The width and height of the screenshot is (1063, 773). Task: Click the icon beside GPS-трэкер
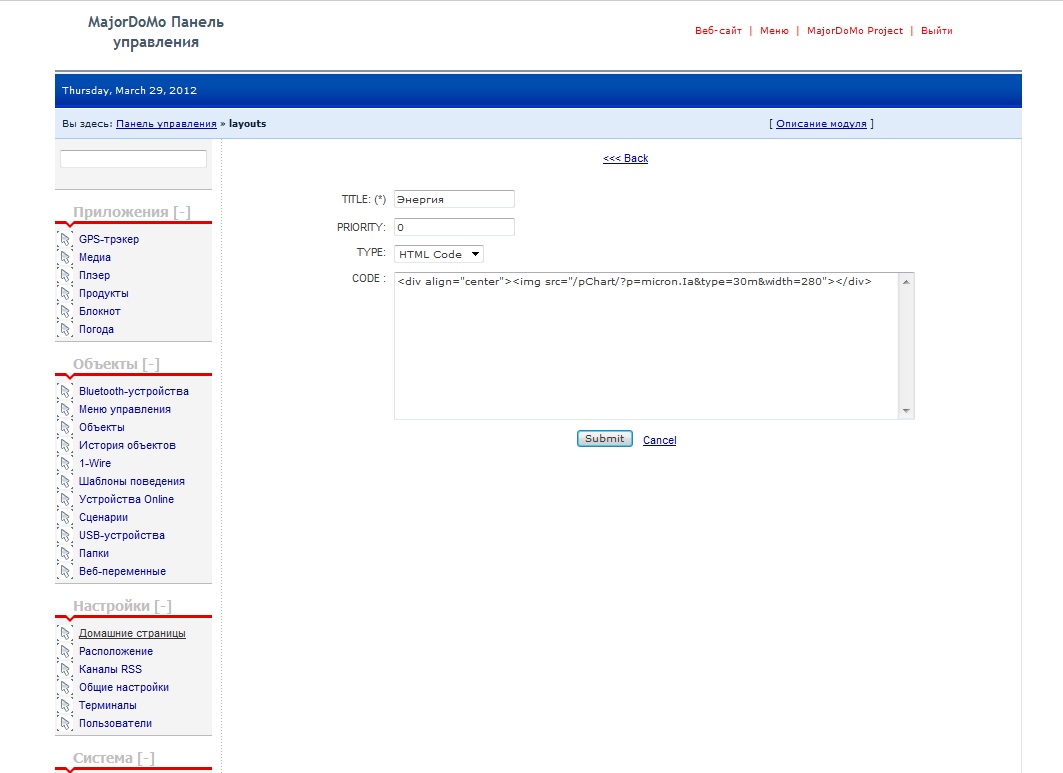coord(66,240)
